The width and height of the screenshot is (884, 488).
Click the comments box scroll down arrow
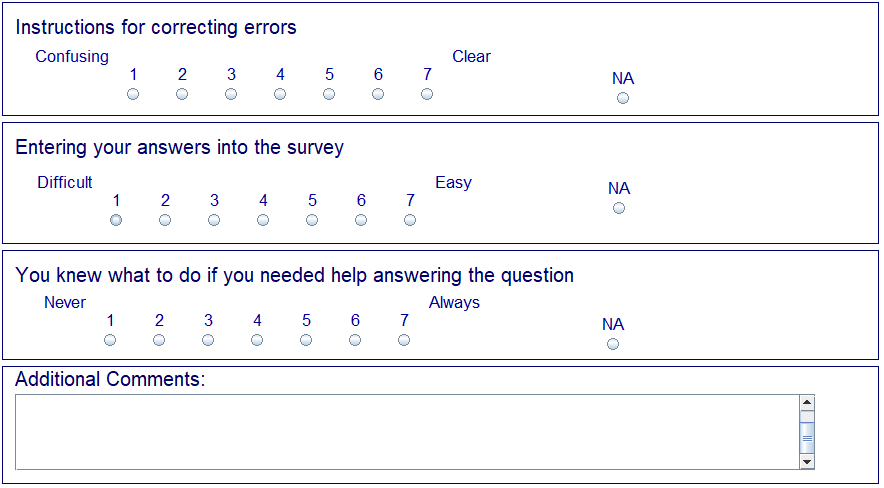807,461
